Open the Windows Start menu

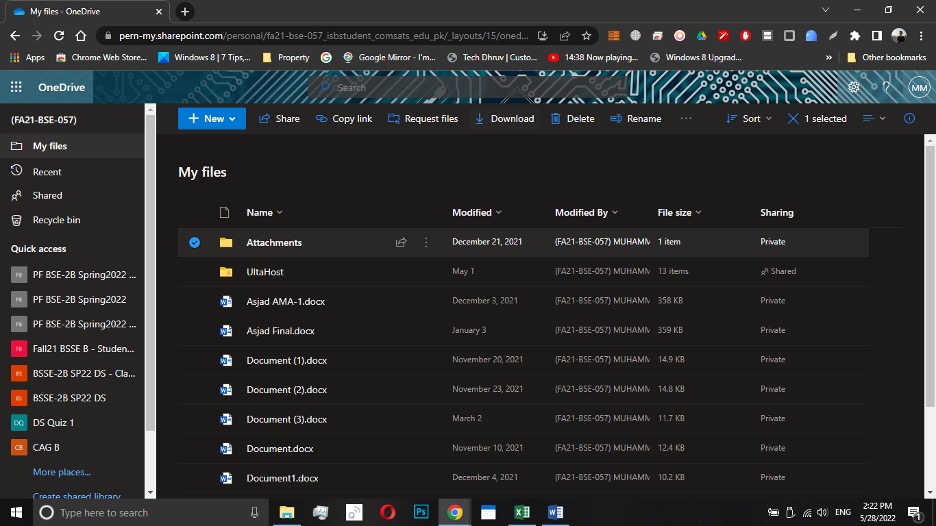click(x=16, y=512)
